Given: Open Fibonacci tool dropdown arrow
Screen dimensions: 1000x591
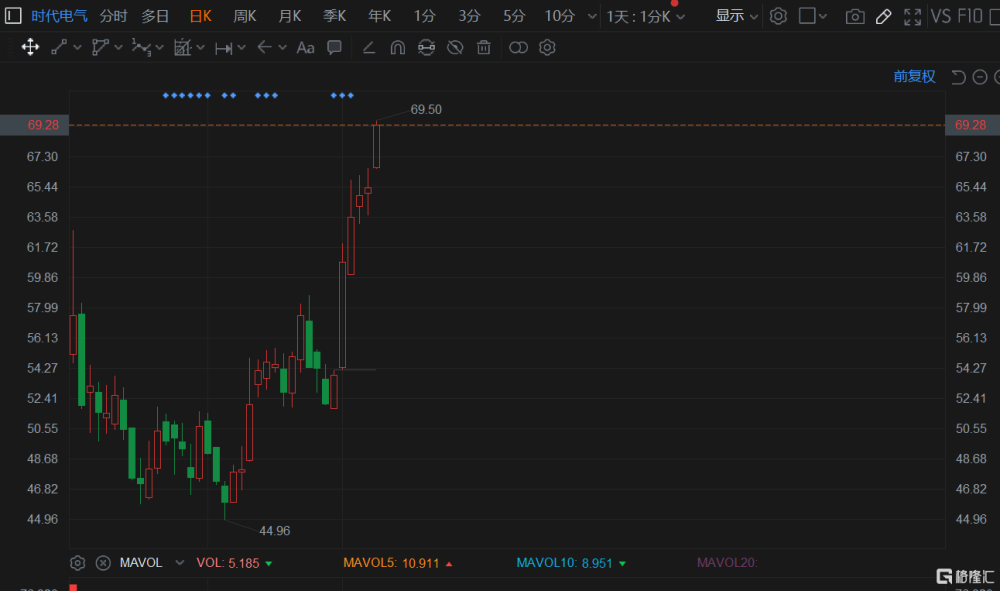Looking at the screenshot, I should 200,47.
